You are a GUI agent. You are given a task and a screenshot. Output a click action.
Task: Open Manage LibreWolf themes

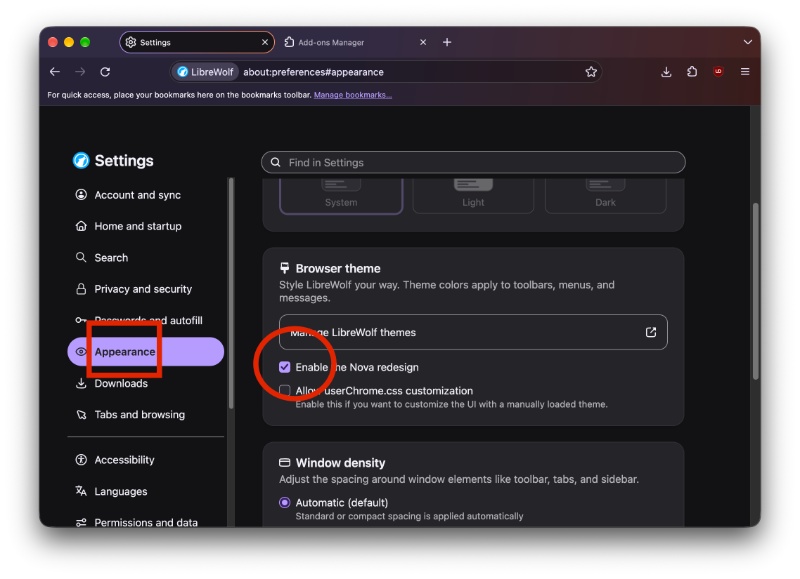point(473,332)
